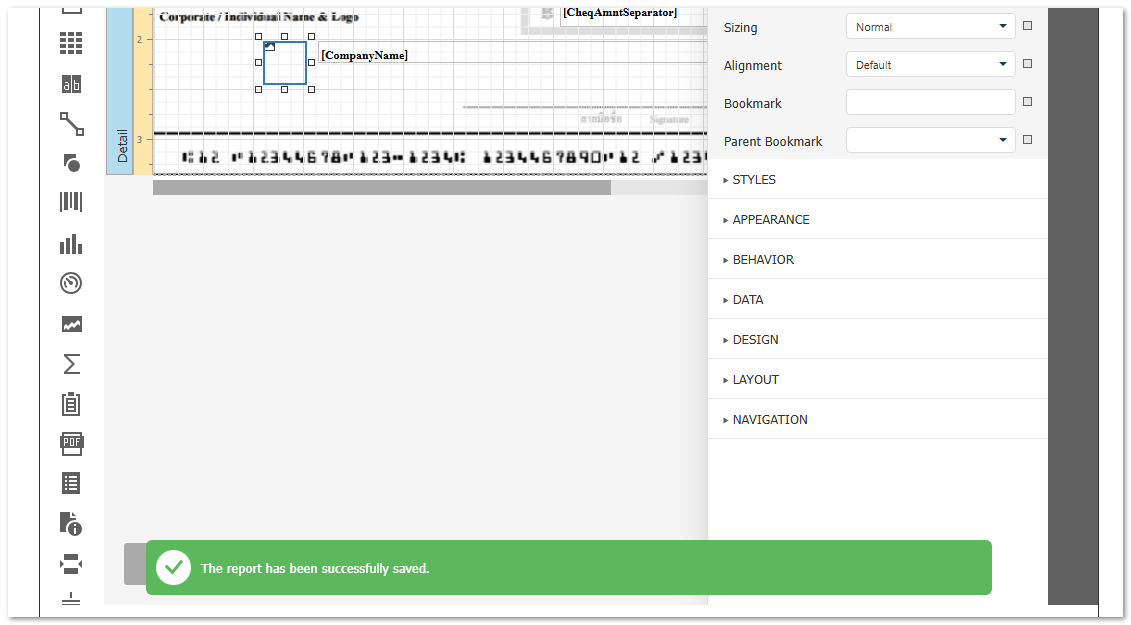Image resolution: width=1131 pixels, height=625 pixels.
Task: Pick the PDF Content tool icon
Action: click(x=71, y=444)
